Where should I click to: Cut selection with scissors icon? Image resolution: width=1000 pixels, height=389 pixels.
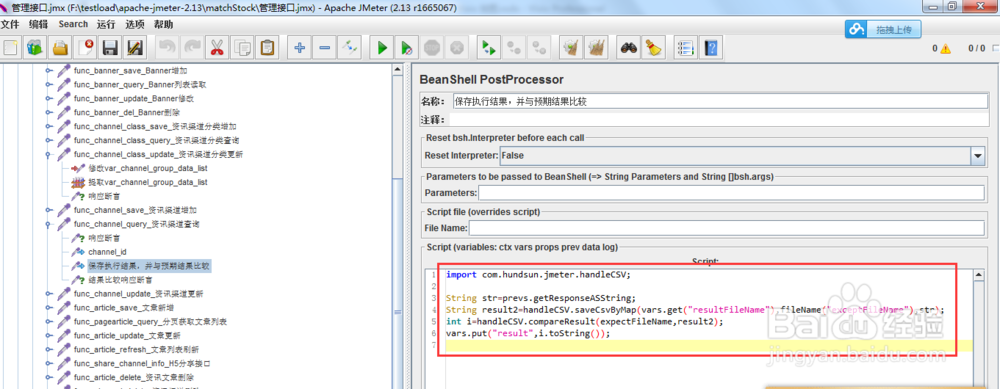click(x=217, y=48)
